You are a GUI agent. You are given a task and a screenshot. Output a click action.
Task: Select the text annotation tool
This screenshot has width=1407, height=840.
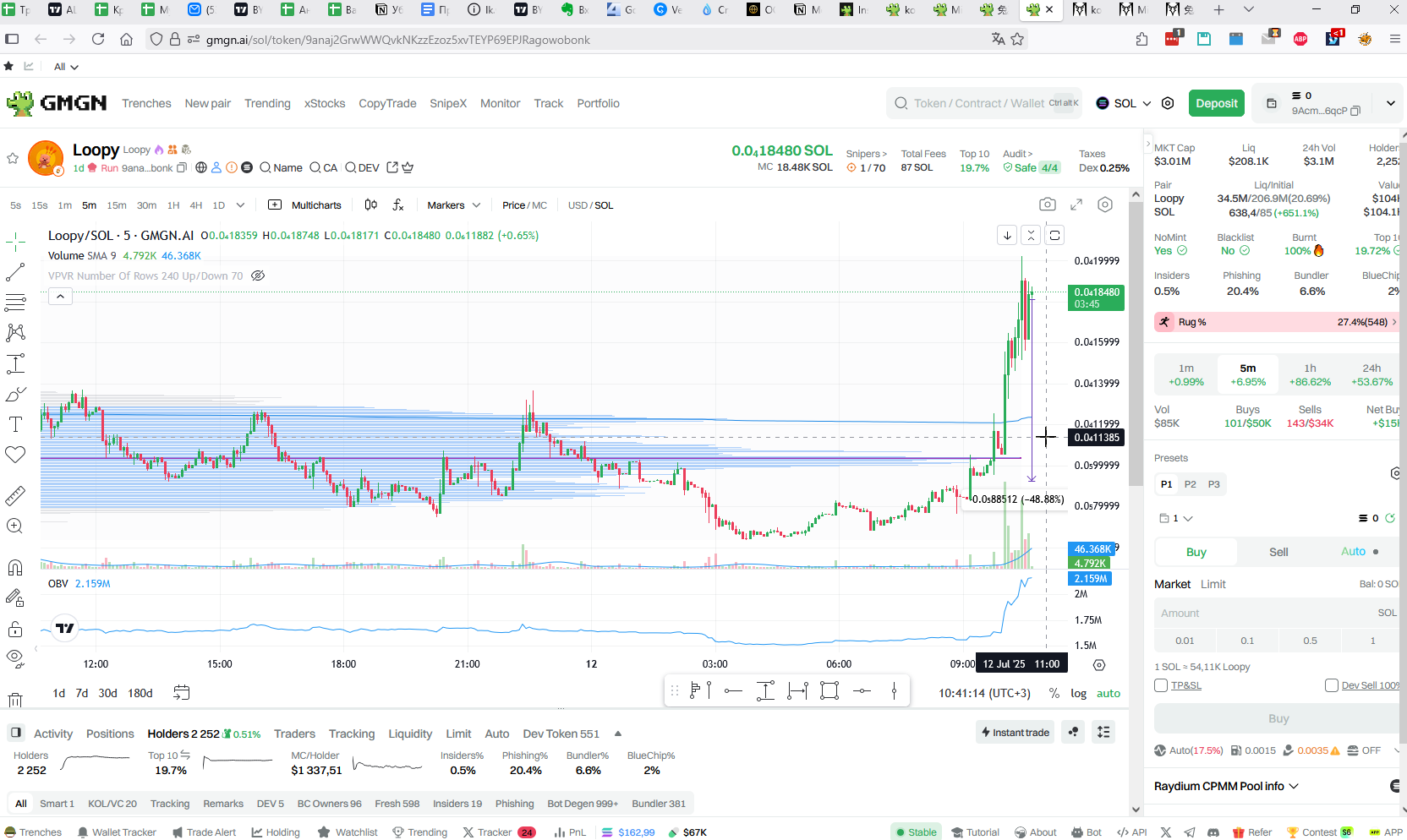click(15, 424)
